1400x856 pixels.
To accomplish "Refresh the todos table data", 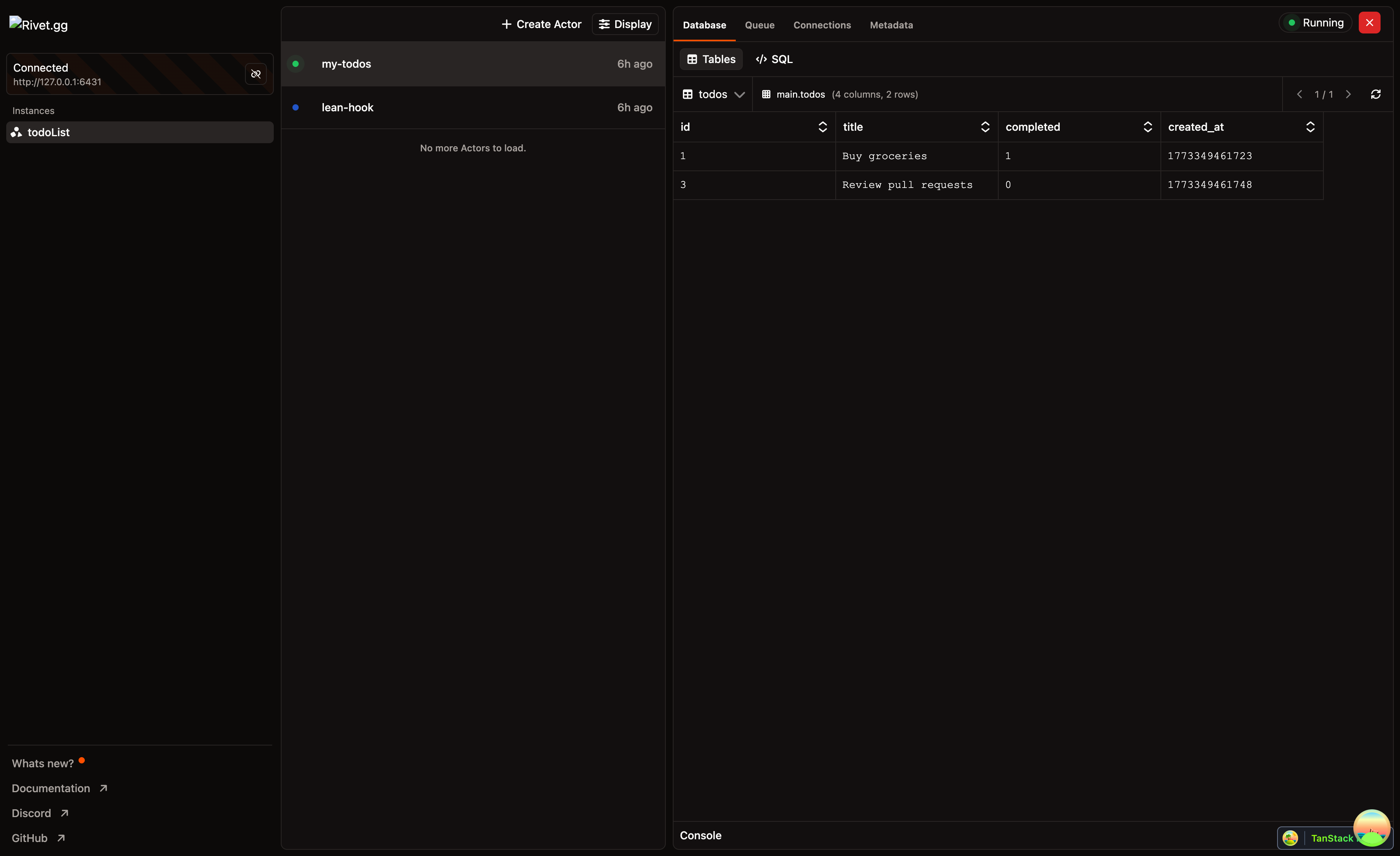I will (1375, 94).
